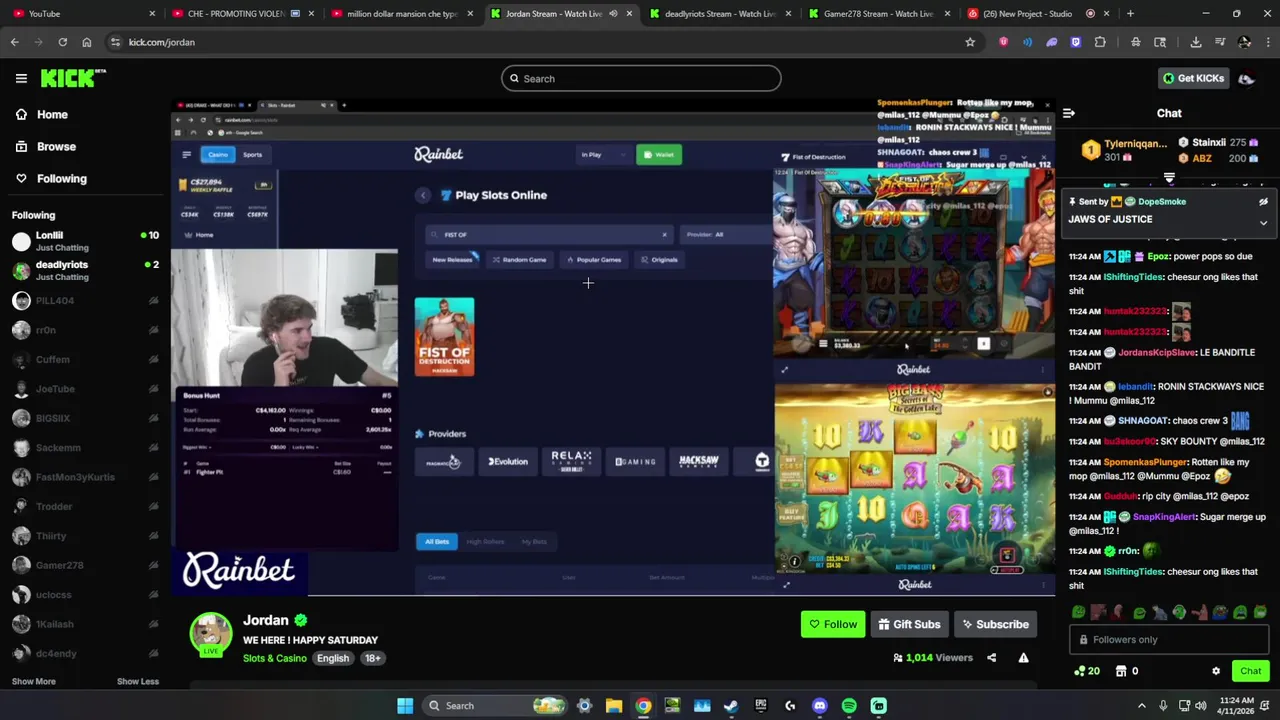Open Windows Start button
Viewport: 1280px width, 720px height.
point(405,706)
